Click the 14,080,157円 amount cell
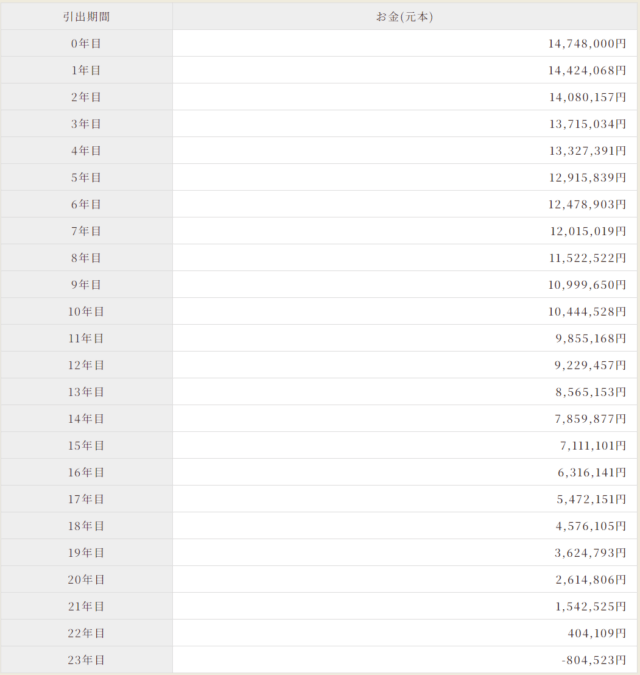This screenshot has width=640, height=675. (x=586, y=97)
